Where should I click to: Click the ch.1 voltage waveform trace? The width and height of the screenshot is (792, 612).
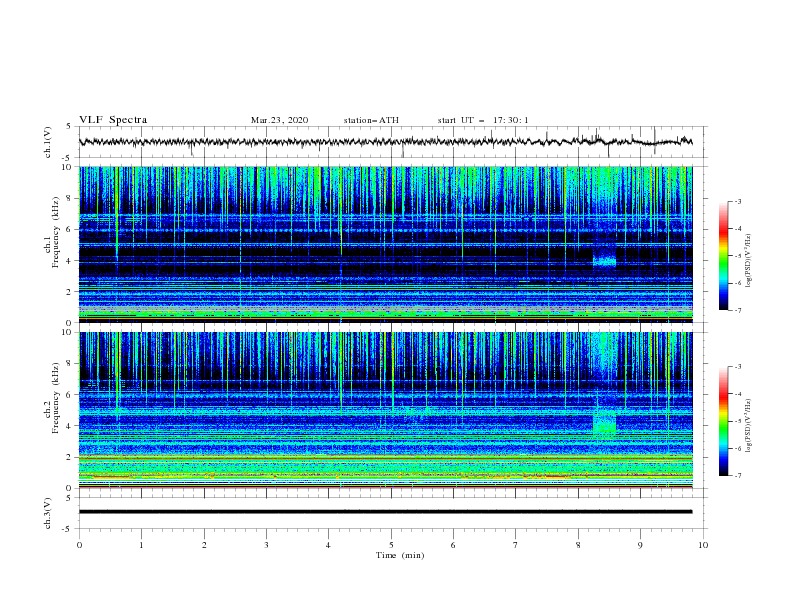pyautogui.click(x=385, y=142)
